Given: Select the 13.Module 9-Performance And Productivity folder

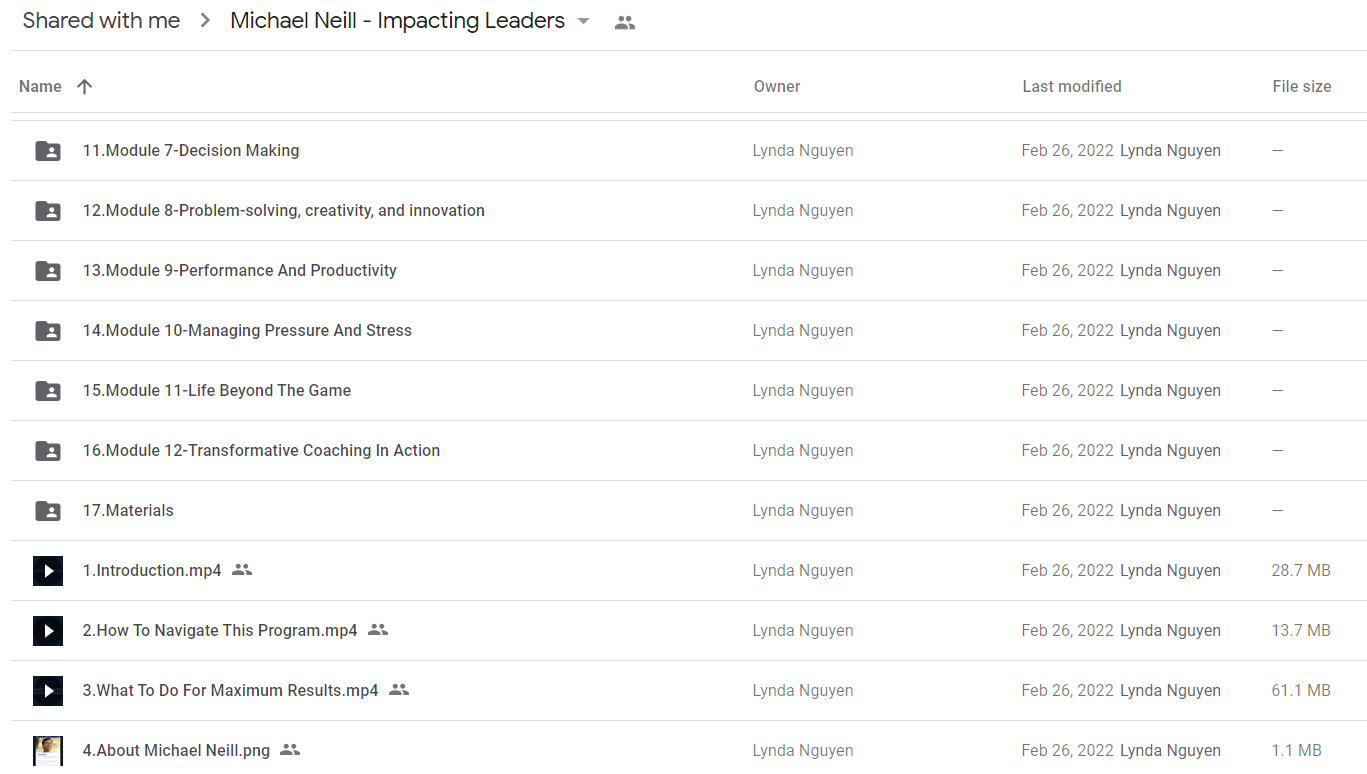Looking at the screenshot, I should pos(689,271).
